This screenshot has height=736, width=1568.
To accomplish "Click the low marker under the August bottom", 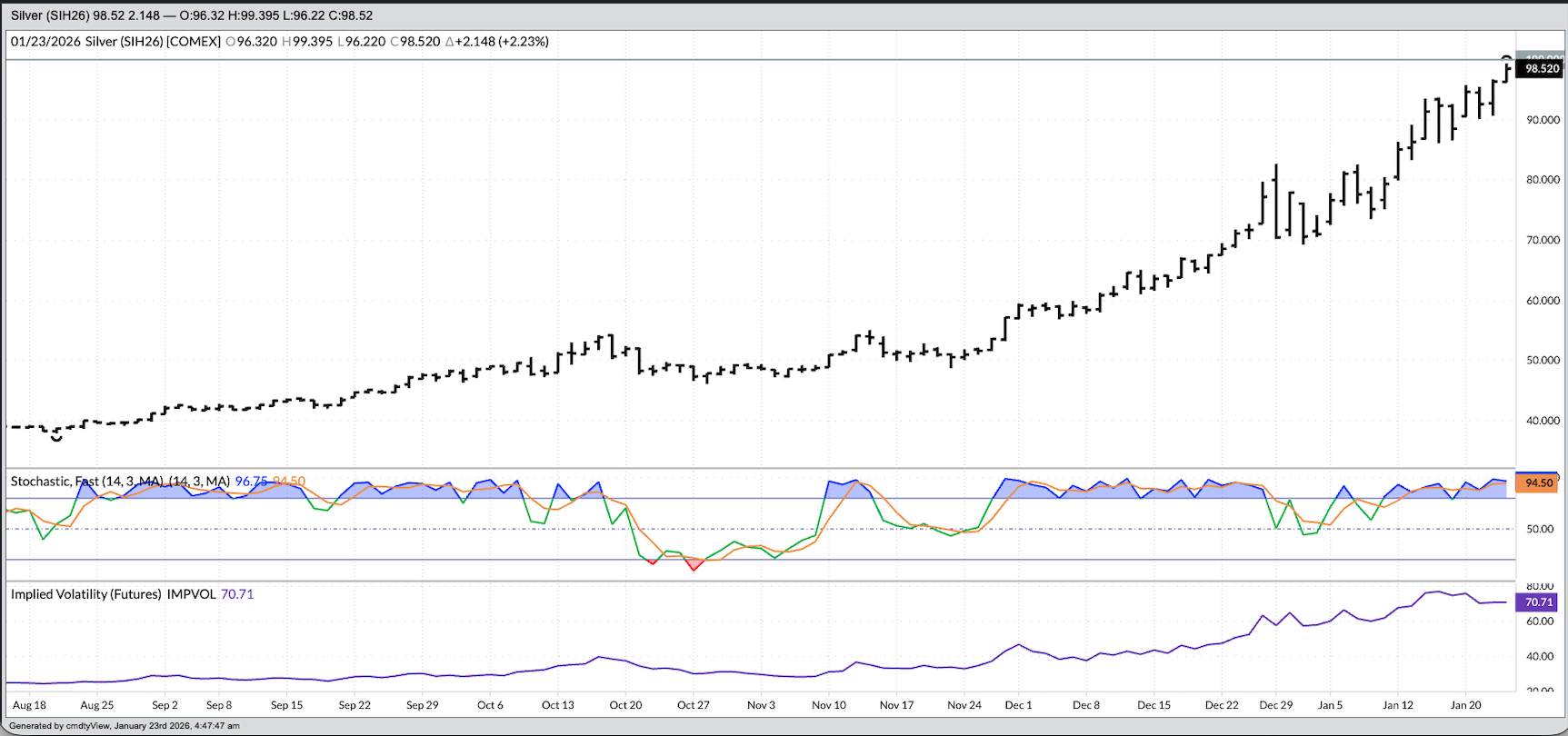I will (56, 438).
